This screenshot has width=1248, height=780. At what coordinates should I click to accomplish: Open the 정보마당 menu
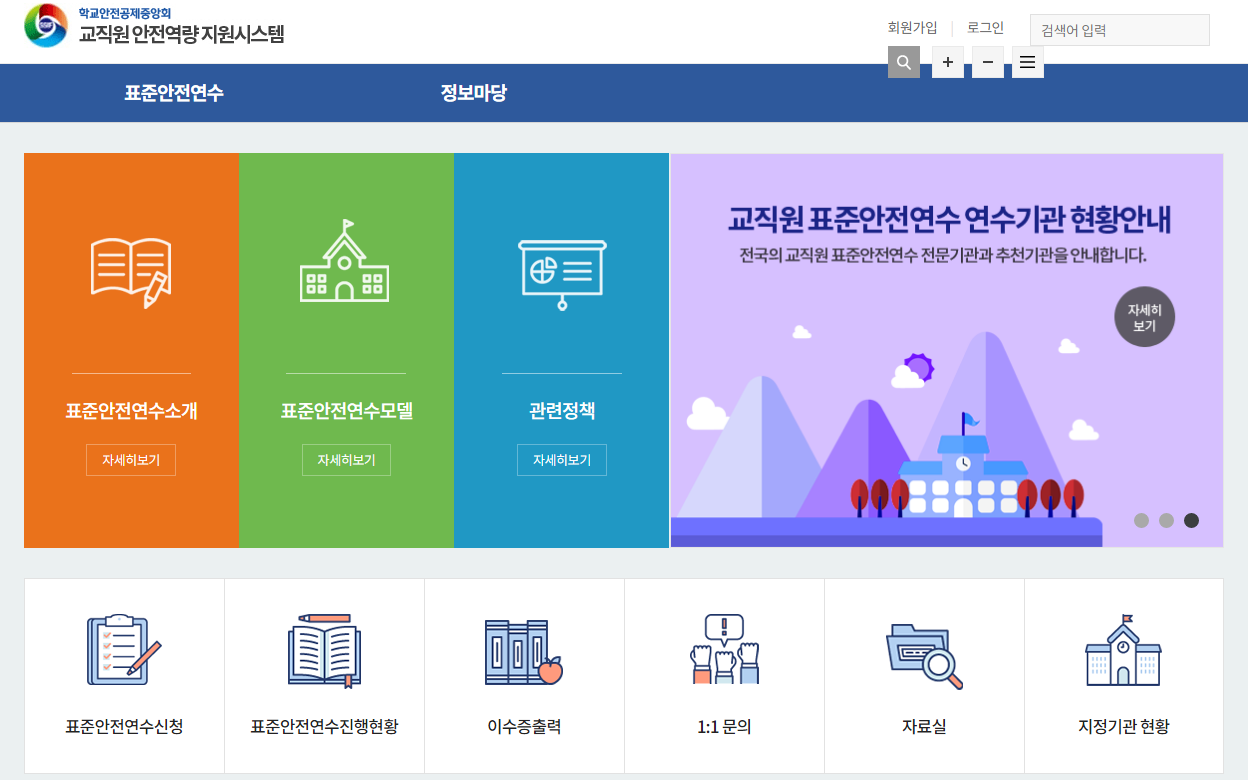click(472, 92)
